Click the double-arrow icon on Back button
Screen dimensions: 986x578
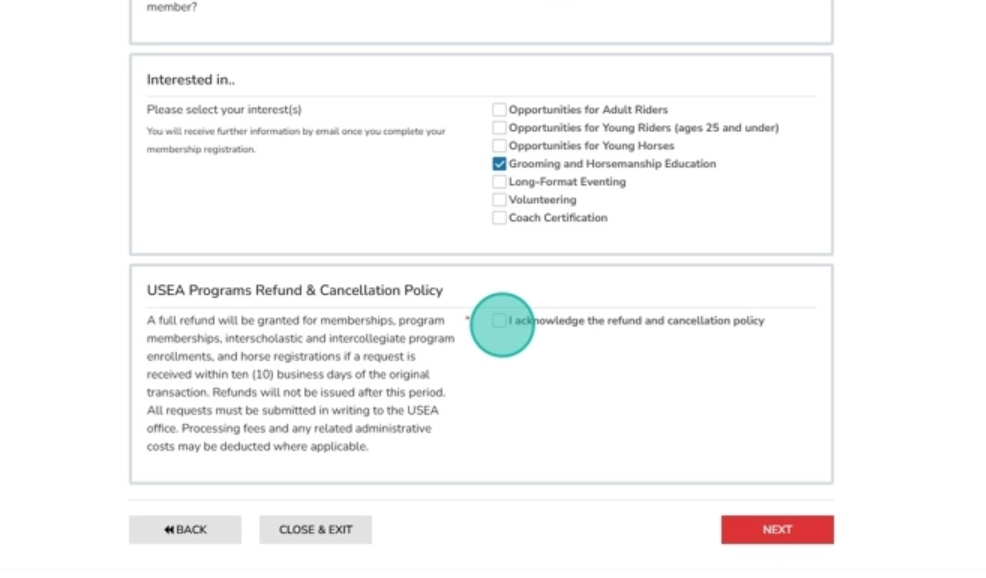click(x=169, y=530)
